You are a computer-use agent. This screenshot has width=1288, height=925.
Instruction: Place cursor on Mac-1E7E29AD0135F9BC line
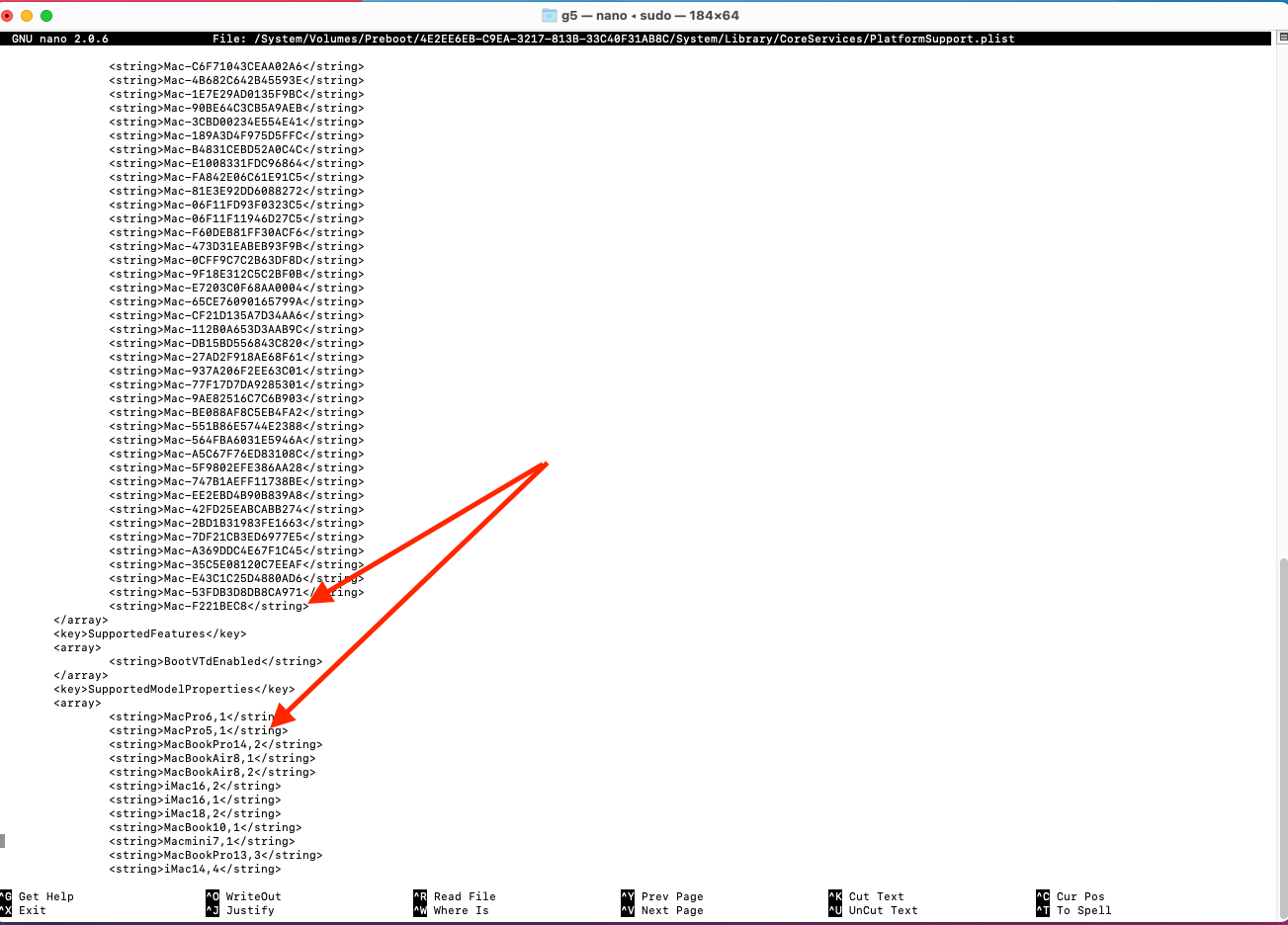point(236,94)
